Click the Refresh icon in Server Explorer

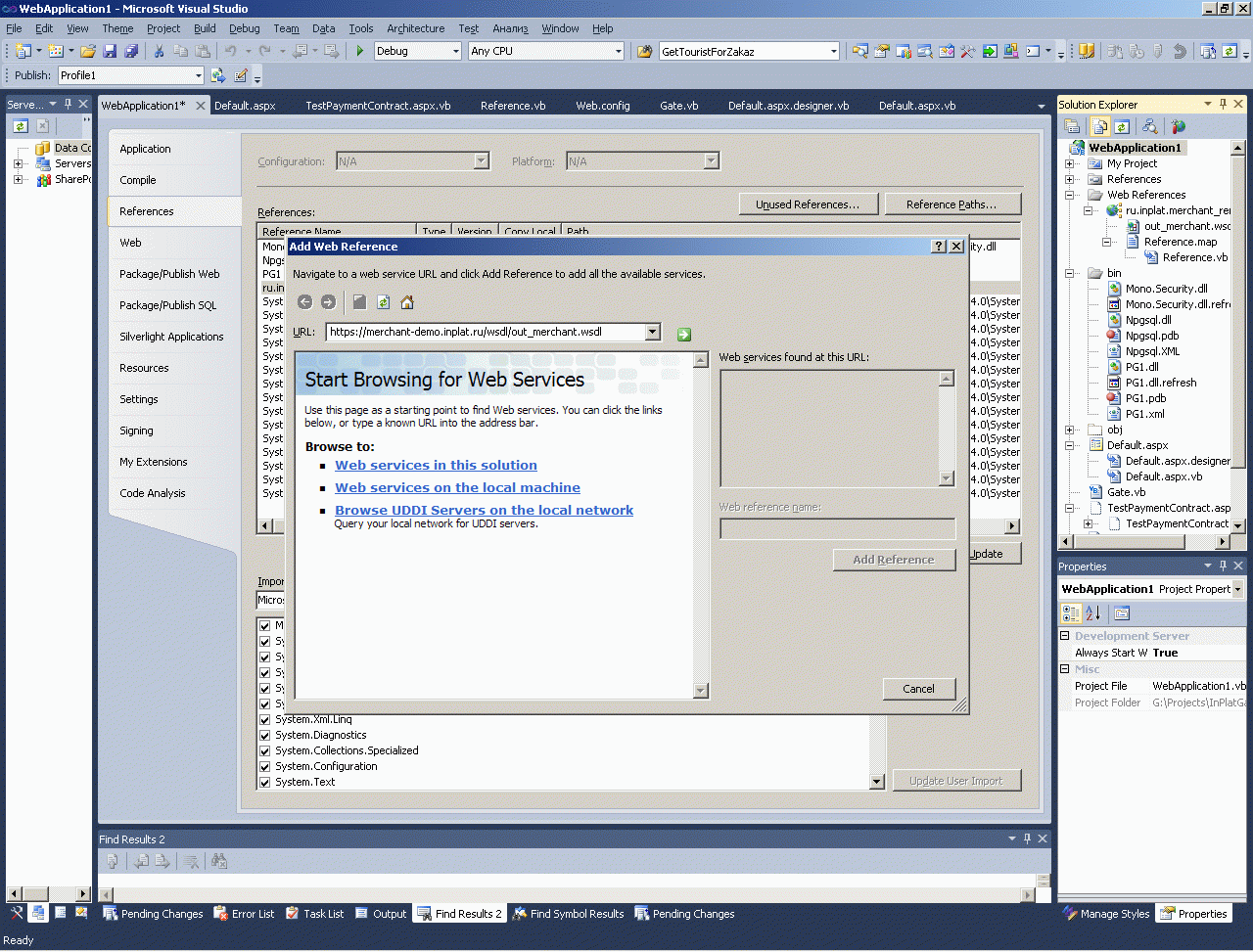[x=21, y=126]
